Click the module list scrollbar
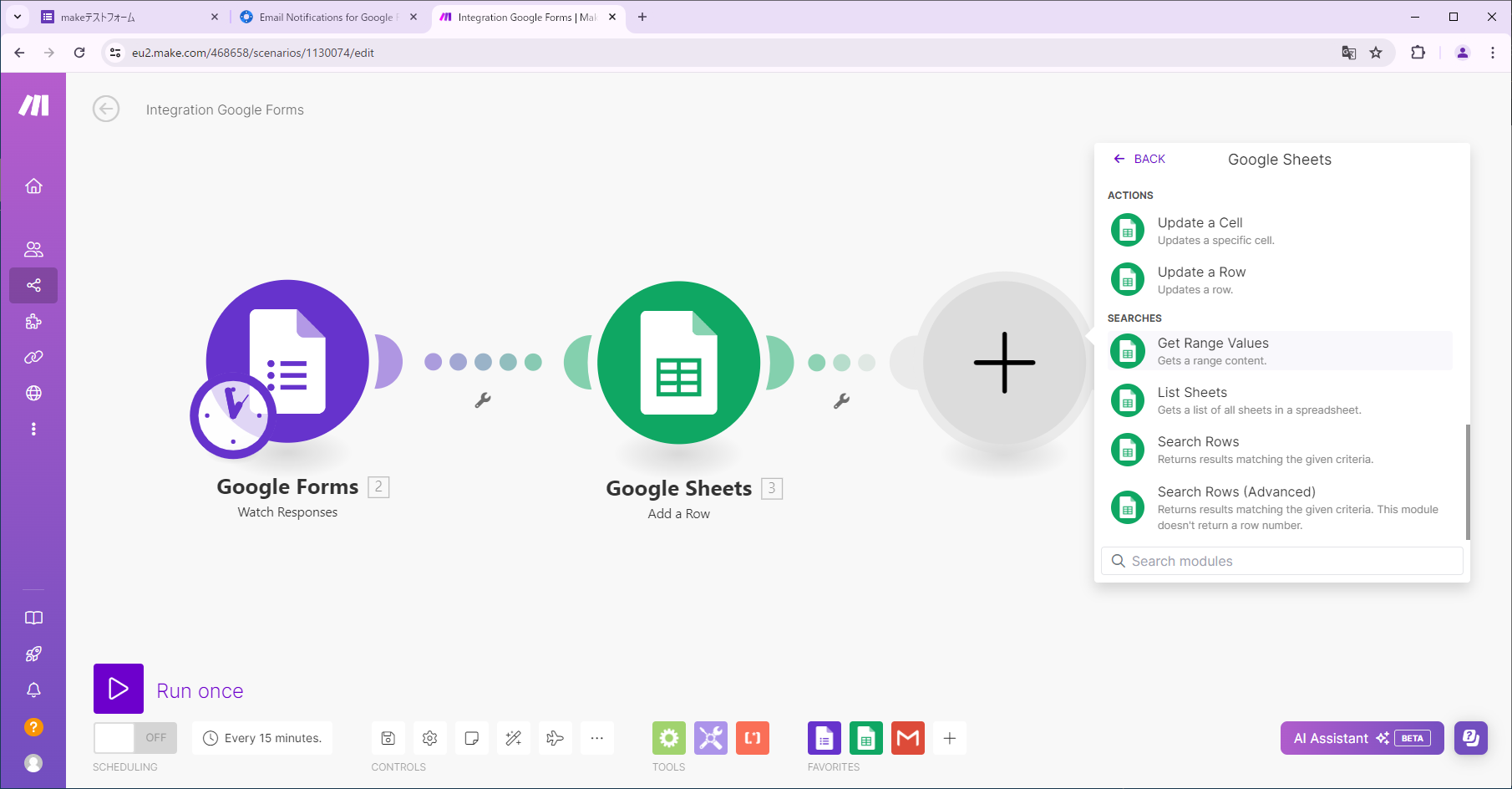1512x789 pixels. tap(1468, 482)
